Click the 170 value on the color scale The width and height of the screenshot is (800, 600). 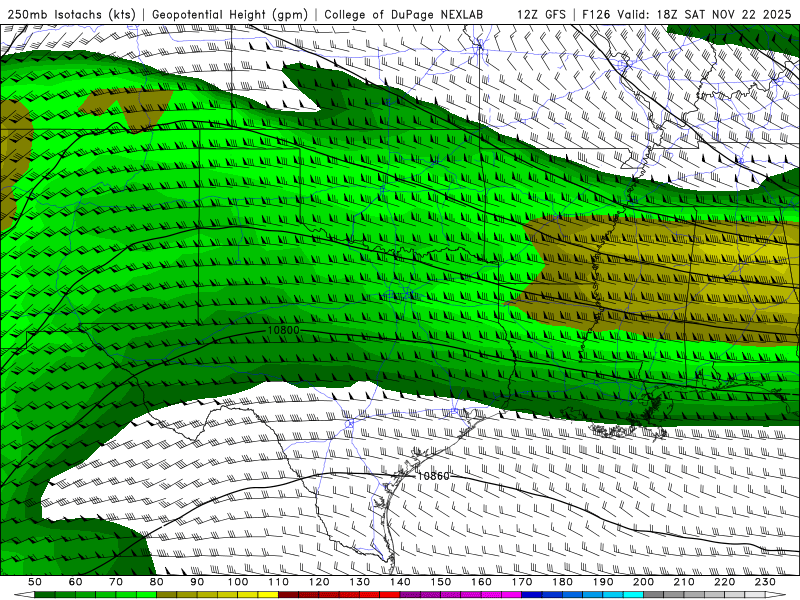click(x=522, y=582)
